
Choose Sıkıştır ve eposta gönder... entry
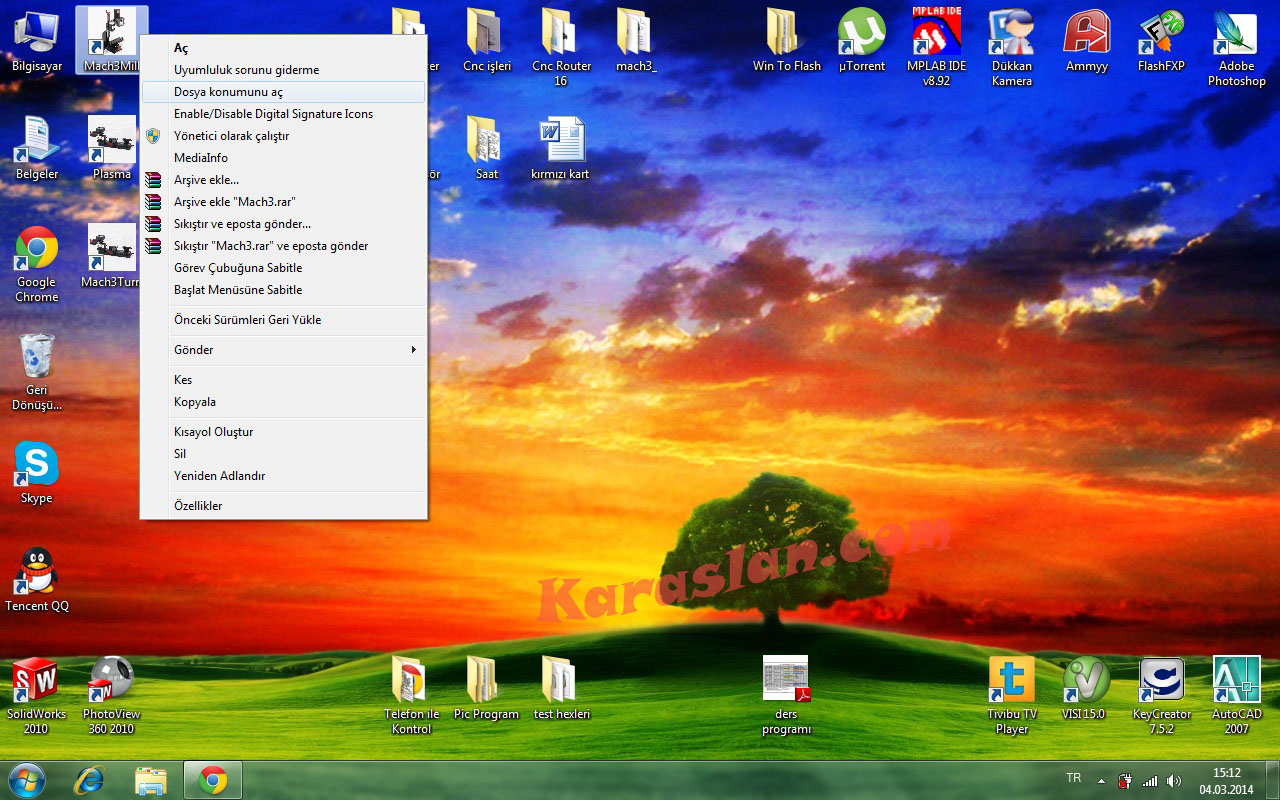coord(284,224)
